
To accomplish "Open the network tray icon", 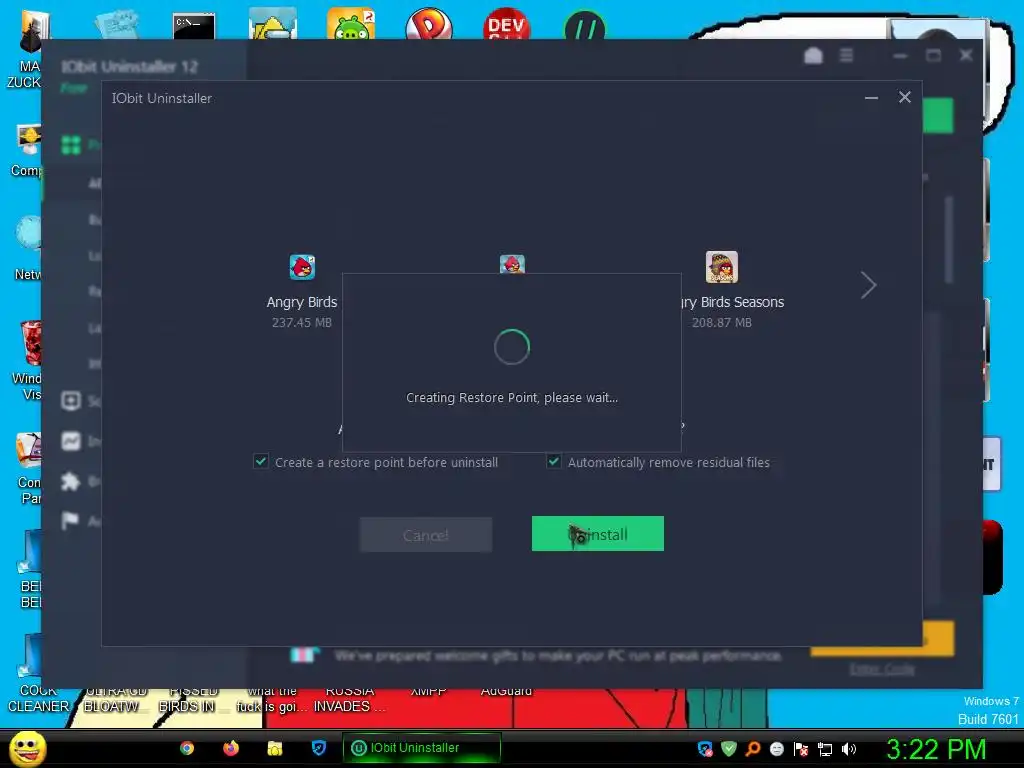I will 825,749.
